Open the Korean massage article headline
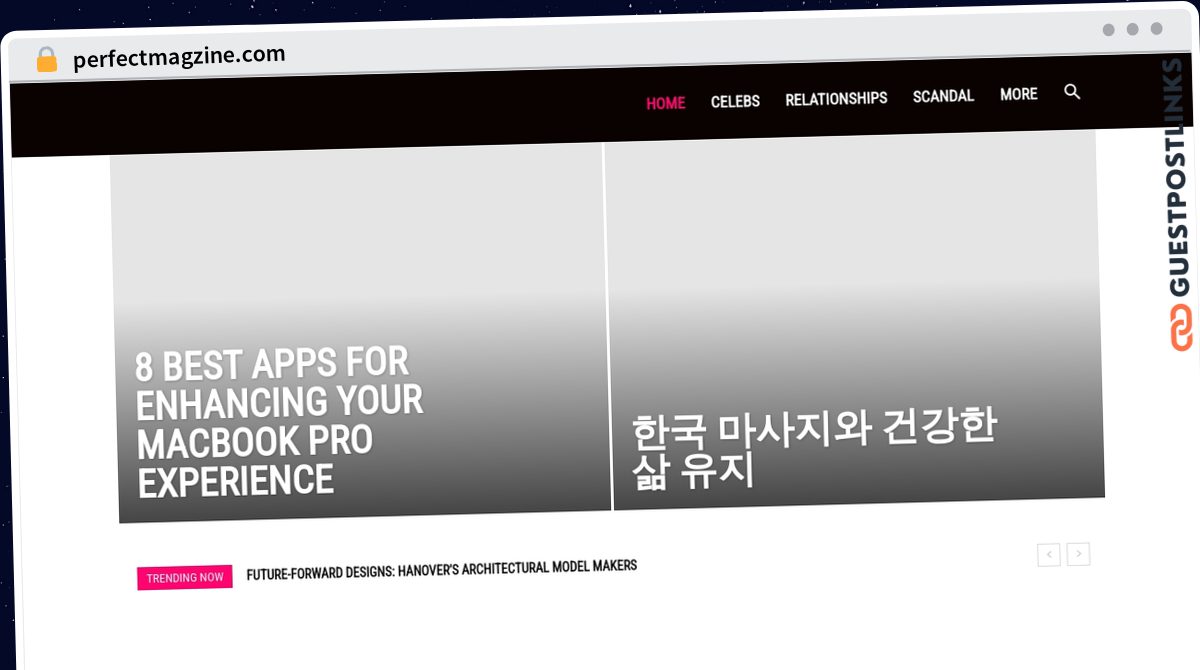 click(x=813, y=449)
